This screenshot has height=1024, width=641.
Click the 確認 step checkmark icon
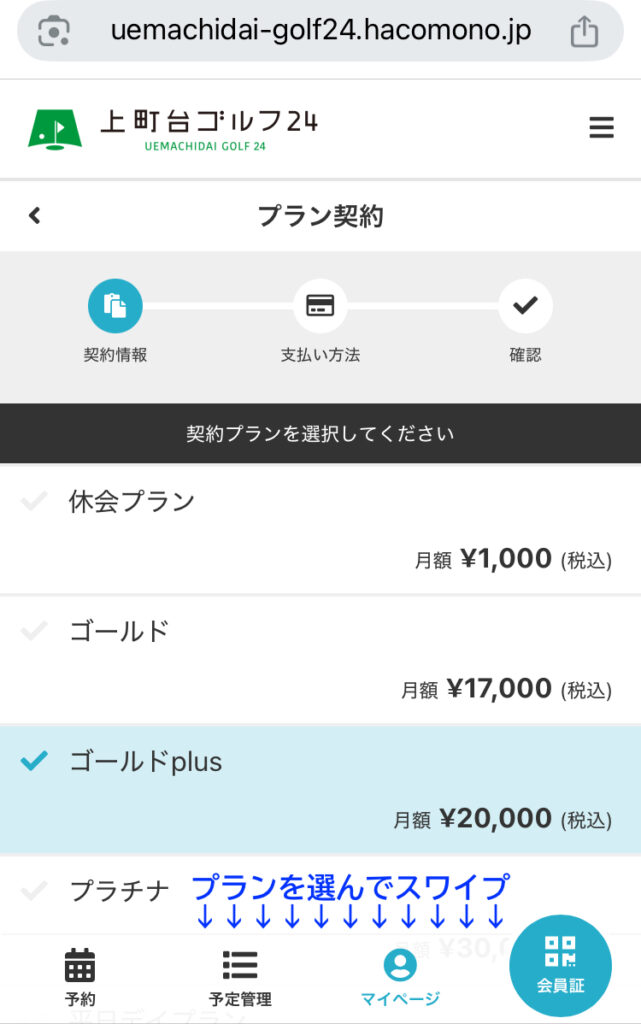tap(525, 305)
